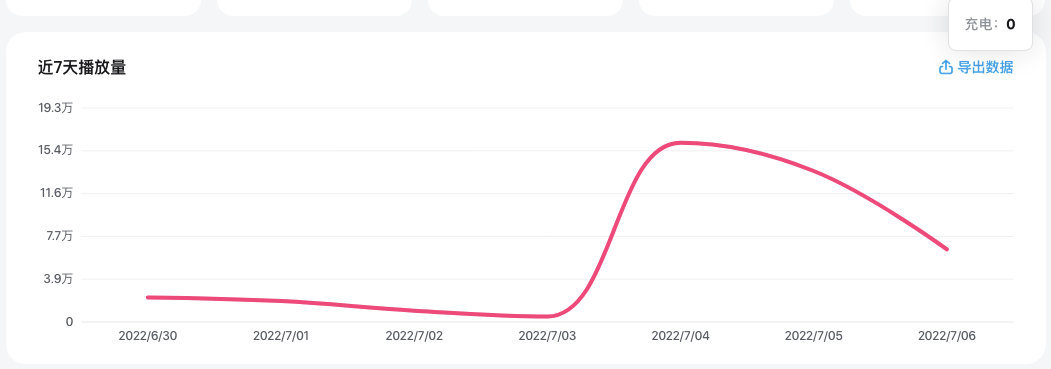The height and width of the screenshot is (369, 1051).
Task: Click the export upload icon
Action: click(945, 68)
